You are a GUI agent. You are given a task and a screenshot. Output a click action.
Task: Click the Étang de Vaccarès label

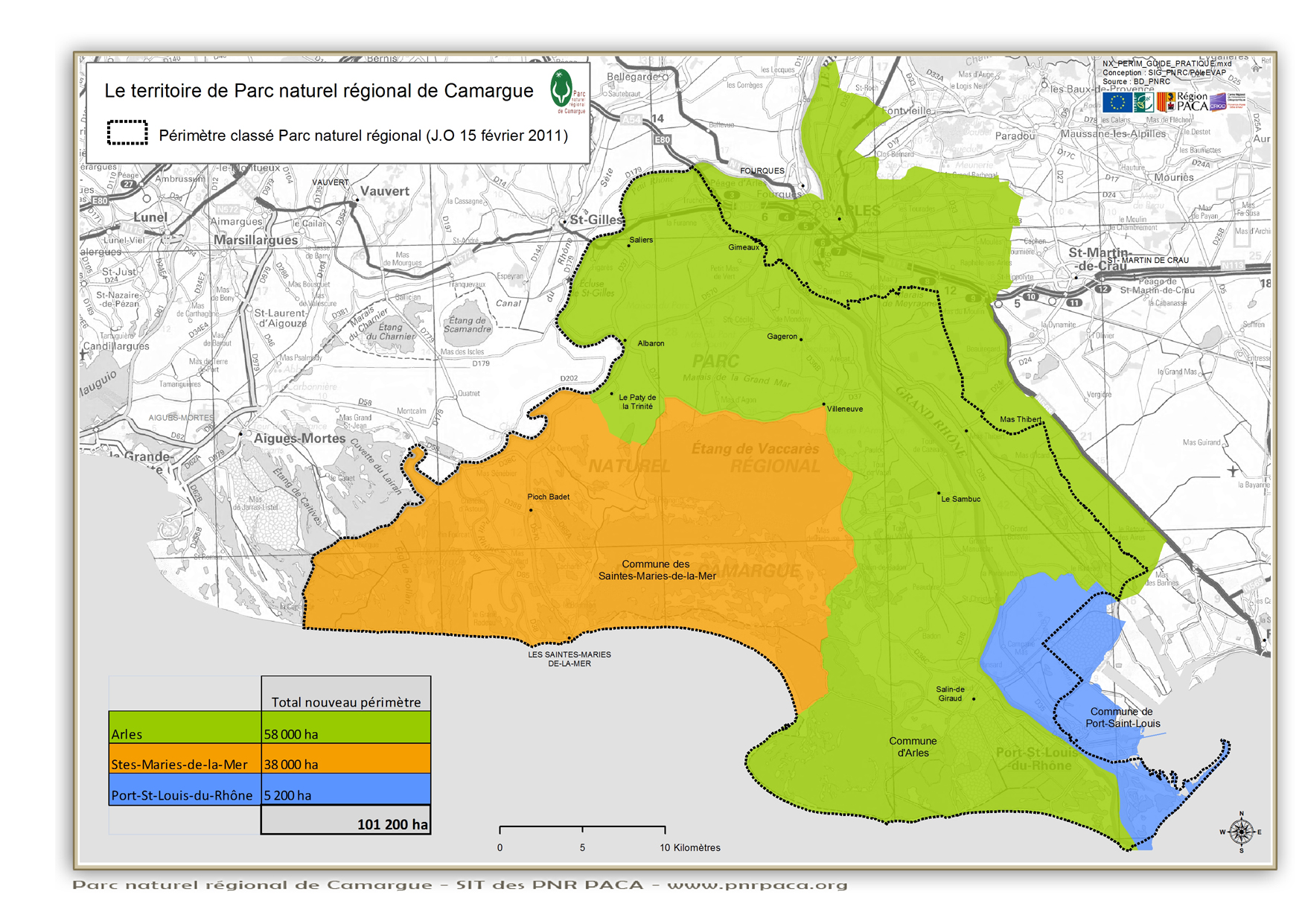click(755, 449)
